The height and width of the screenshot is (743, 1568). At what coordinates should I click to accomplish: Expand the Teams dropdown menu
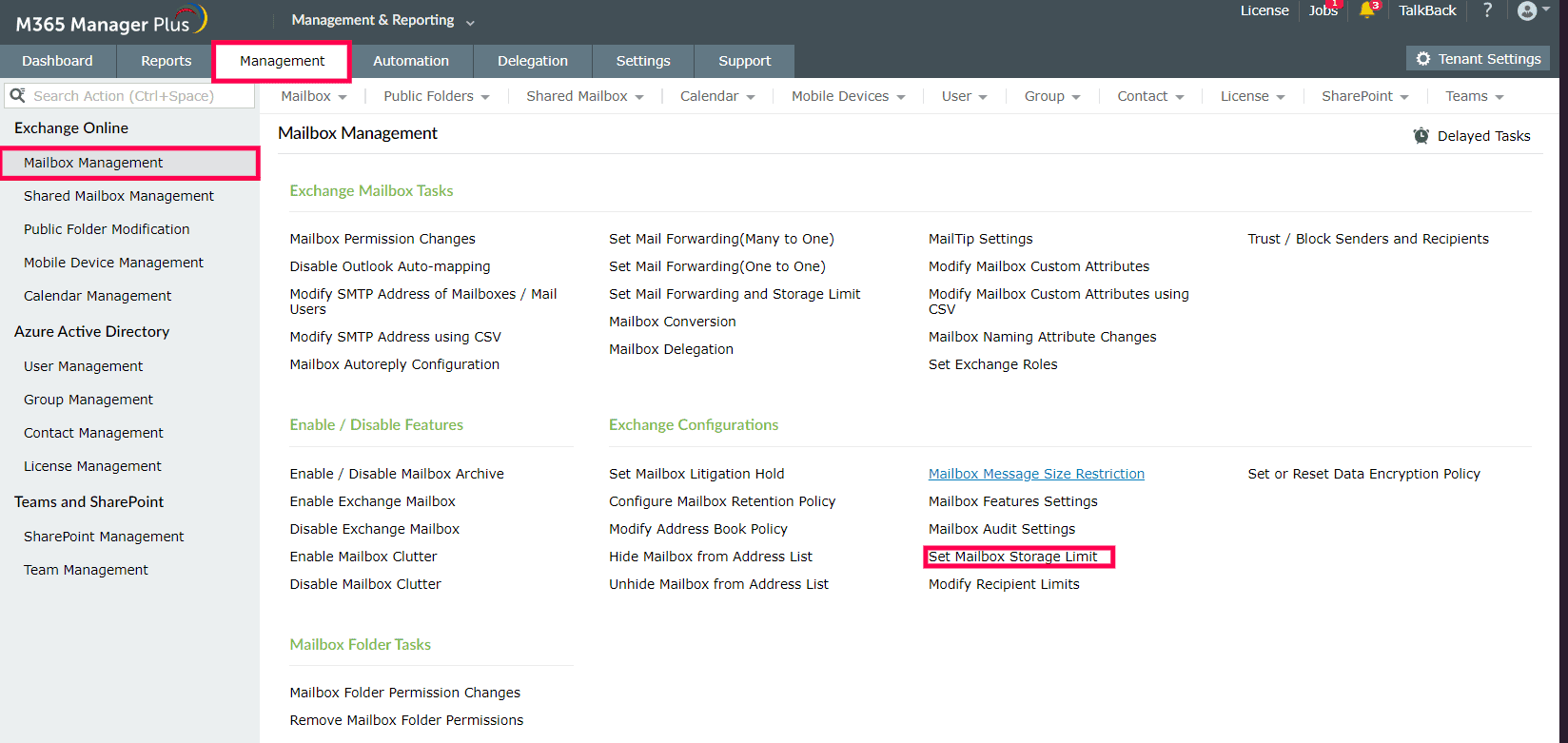coord(1475,96)
